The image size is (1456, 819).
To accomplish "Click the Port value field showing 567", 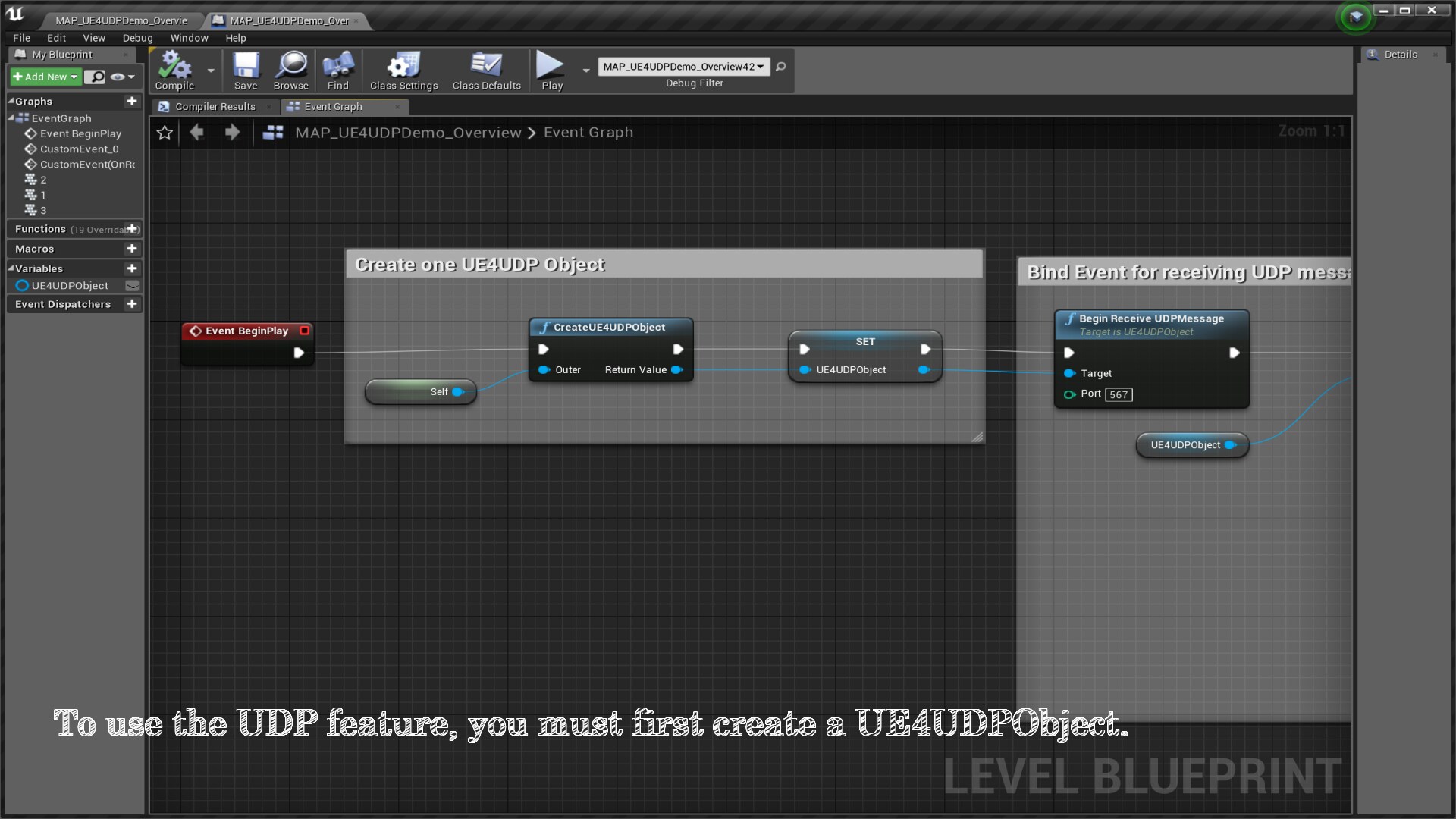I will click(x=1119, y=394).
